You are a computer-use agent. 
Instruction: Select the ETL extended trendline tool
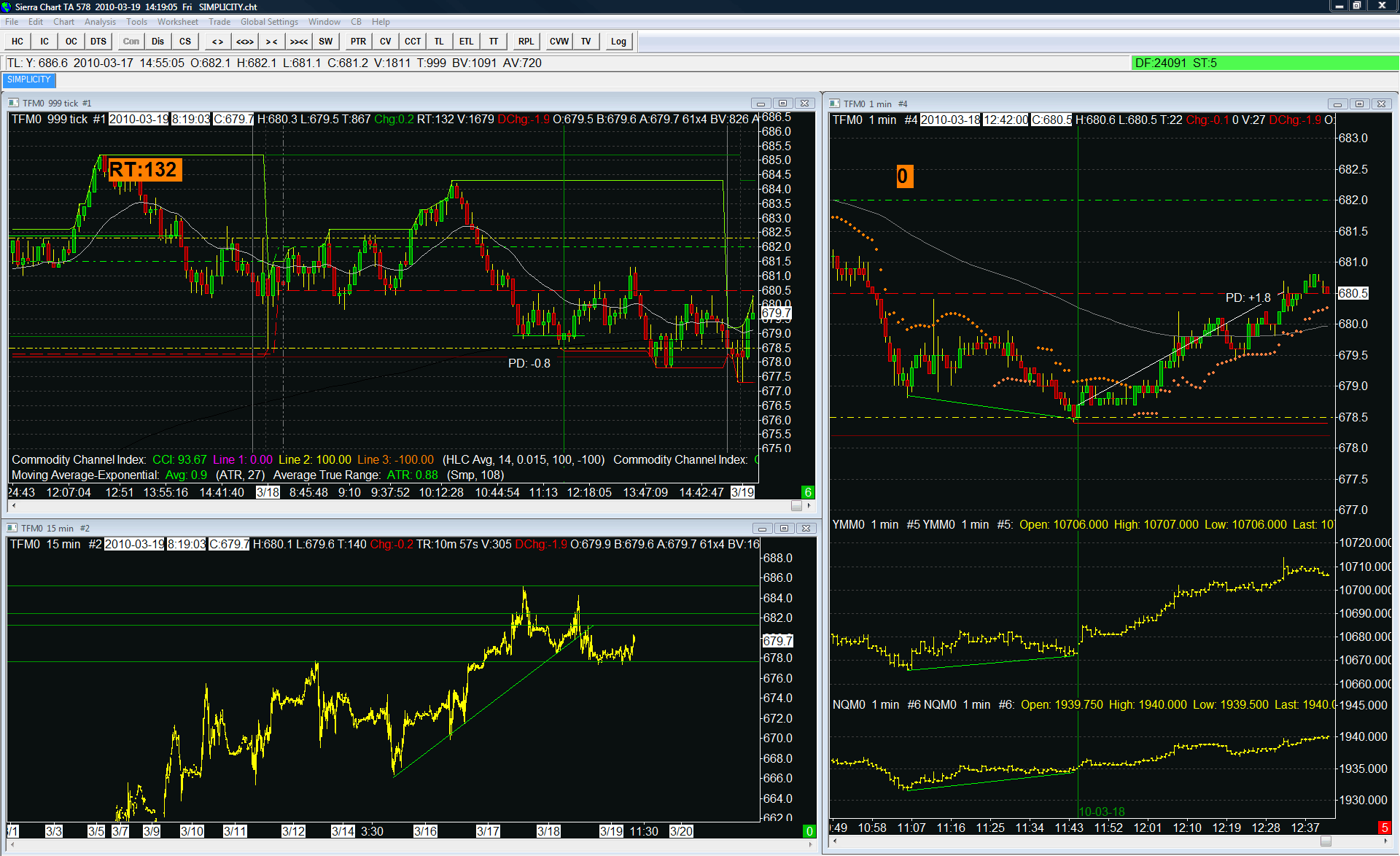(x=466, y=42)
